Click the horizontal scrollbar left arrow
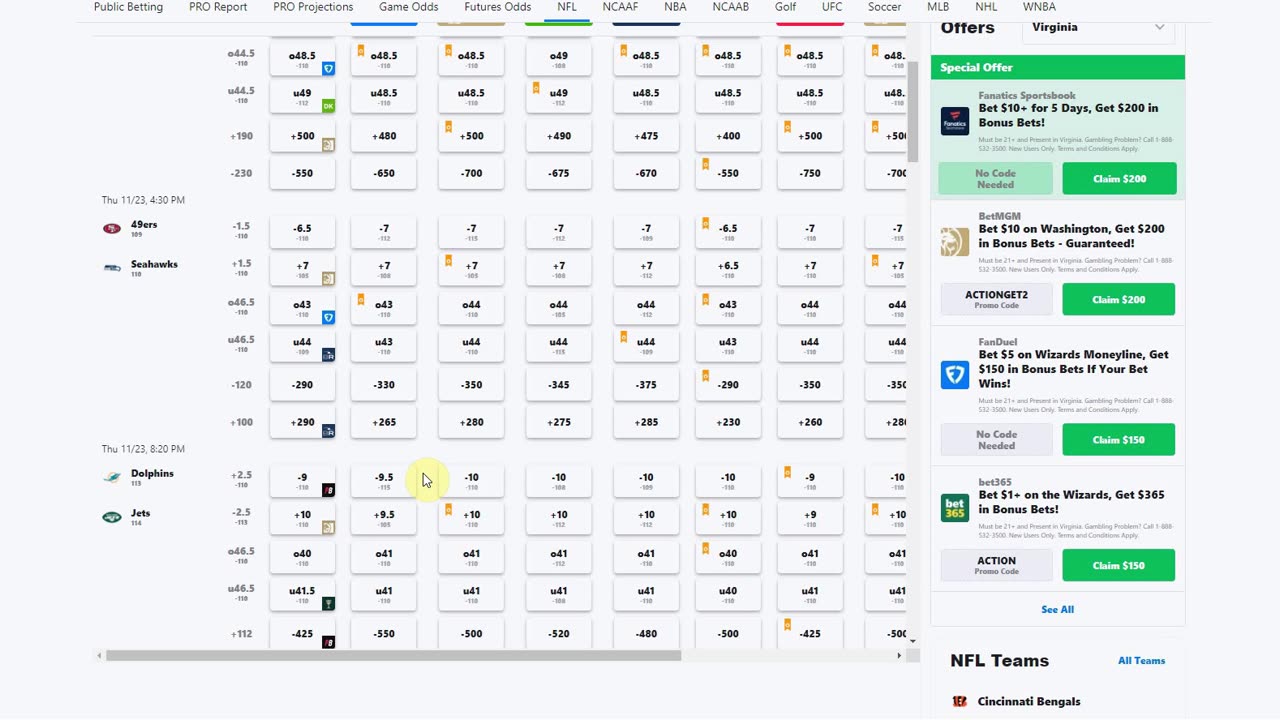The image size is (1280, 720). point(99,656)
